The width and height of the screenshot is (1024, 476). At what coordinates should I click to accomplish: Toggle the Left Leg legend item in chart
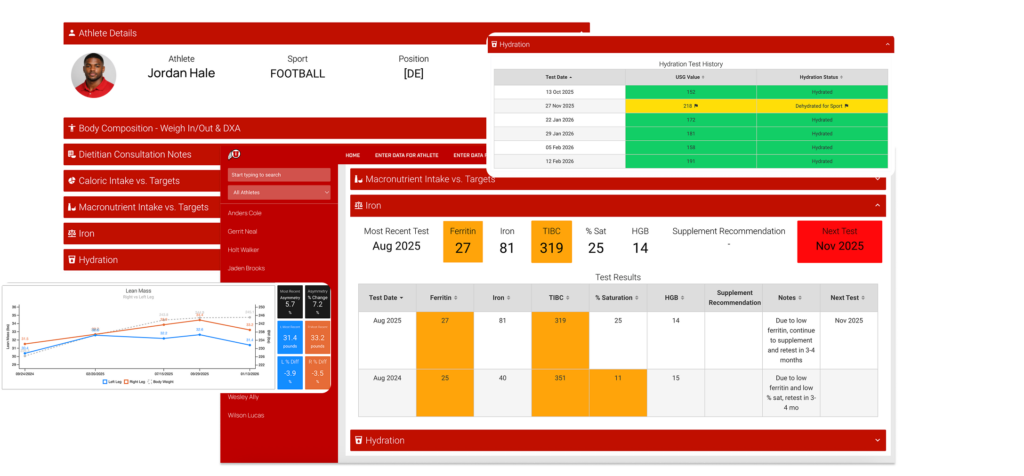click(x=115, y=381)
